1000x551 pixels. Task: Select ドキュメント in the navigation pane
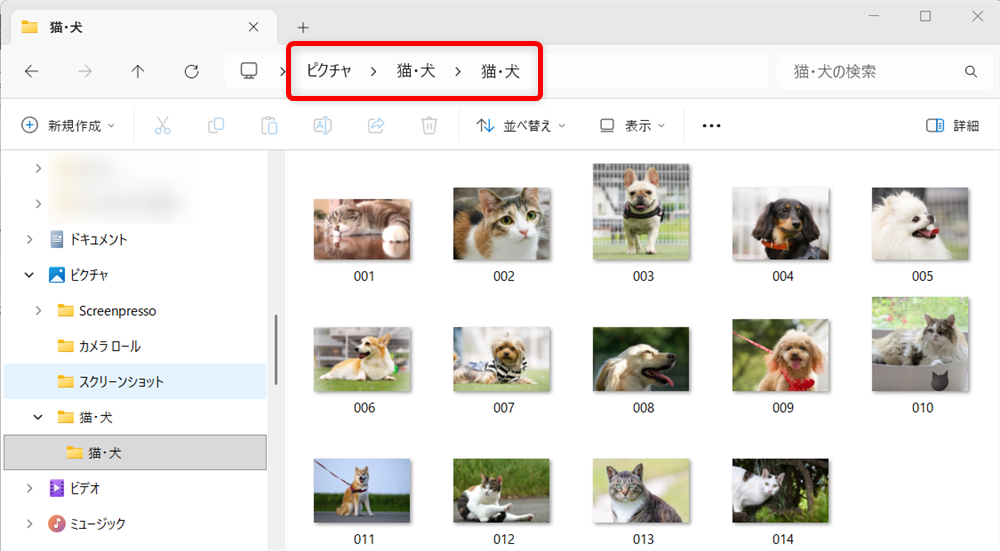89,239
